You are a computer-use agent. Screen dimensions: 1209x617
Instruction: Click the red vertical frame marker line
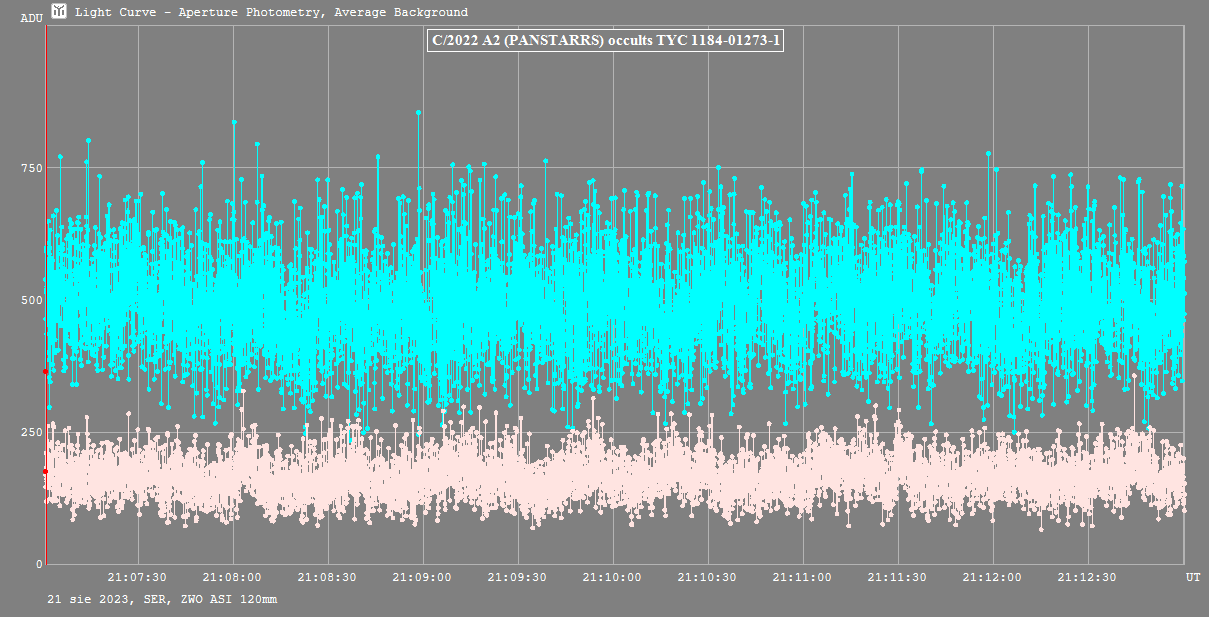(x=45, y=295)
